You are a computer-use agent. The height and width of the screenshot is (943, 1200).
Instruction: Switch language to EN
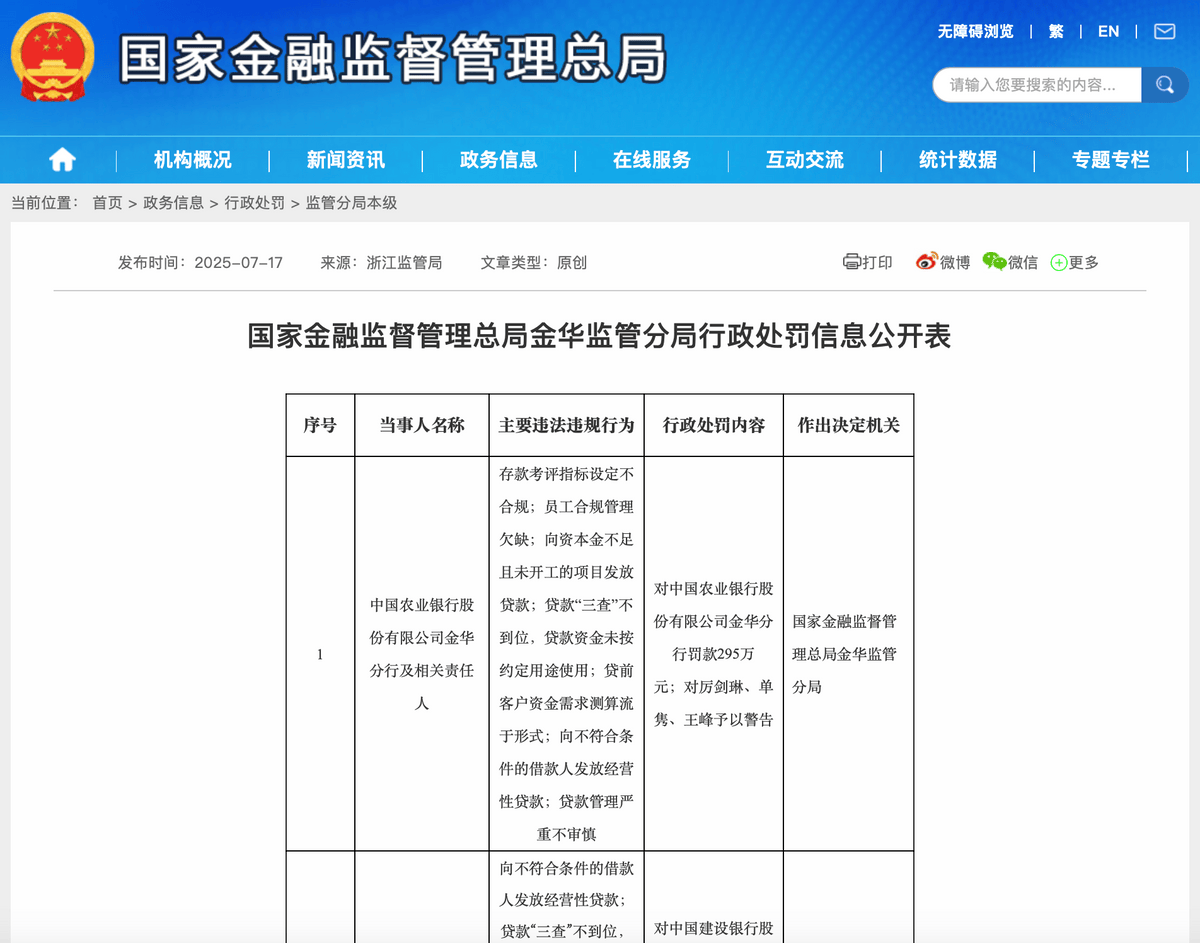pos(1108,31)
